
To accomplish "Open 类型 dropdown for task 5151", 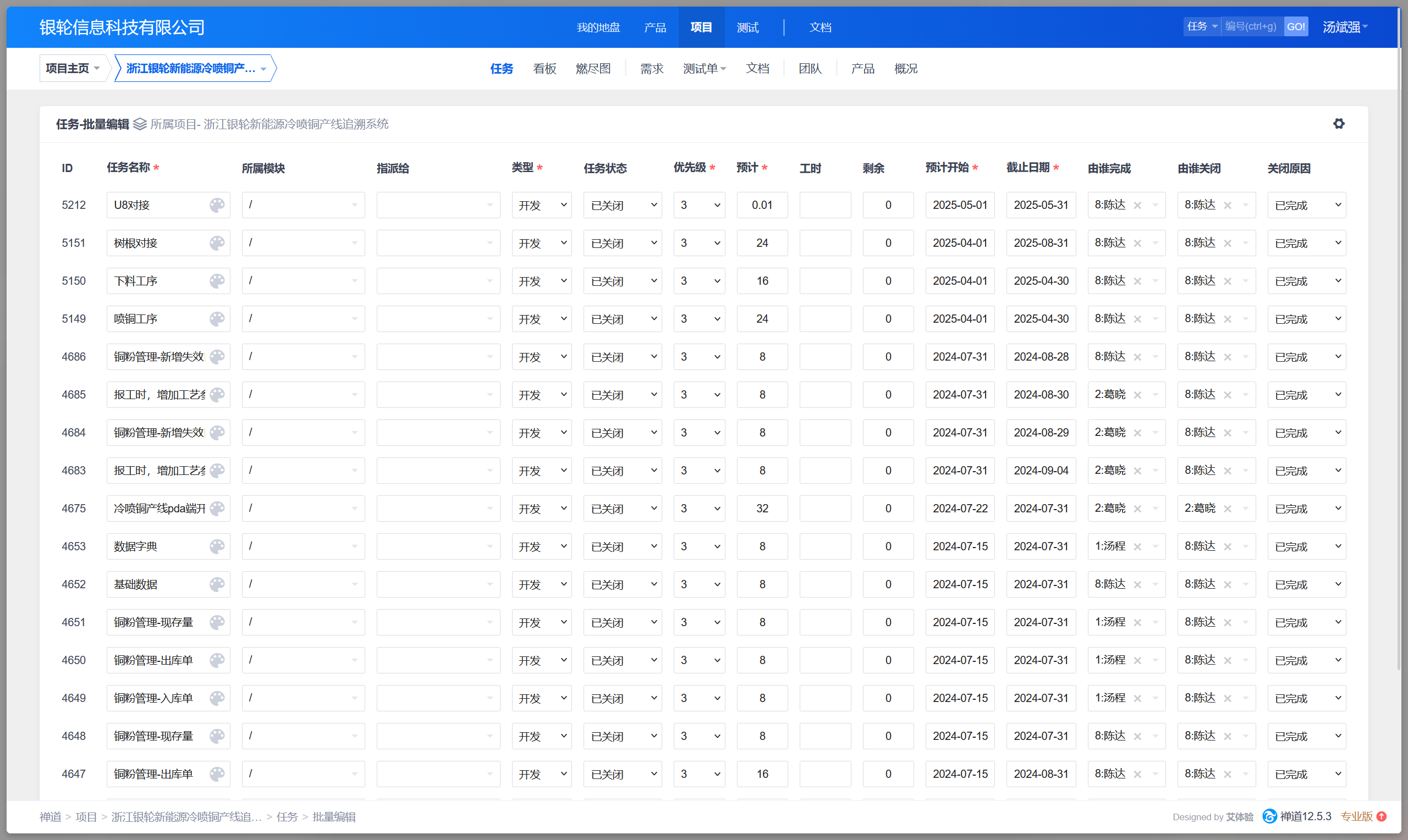I will 541,243.
